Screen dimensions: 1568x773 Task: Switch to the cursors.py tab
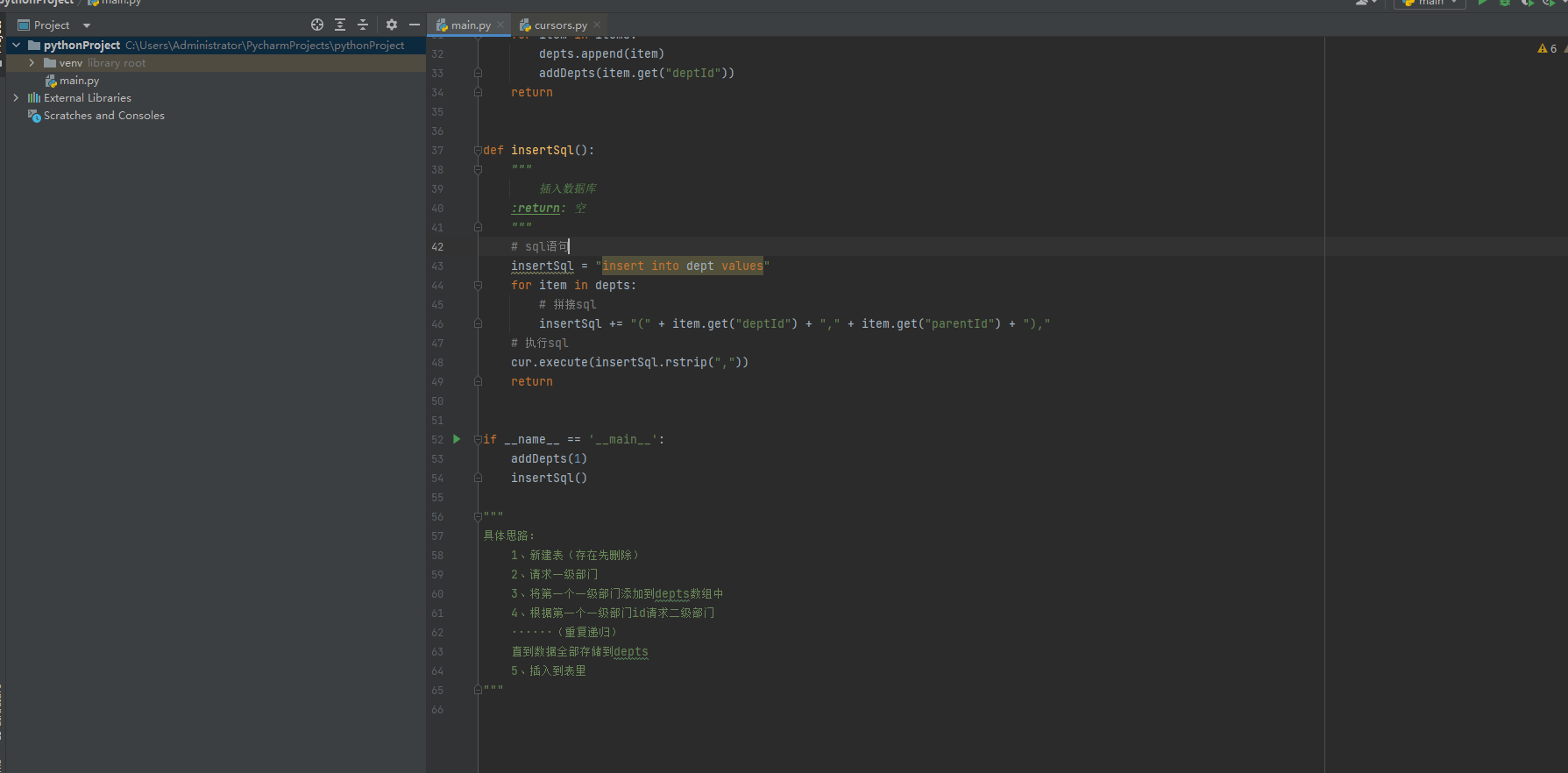pyautogui.click(x=560, y=25)
